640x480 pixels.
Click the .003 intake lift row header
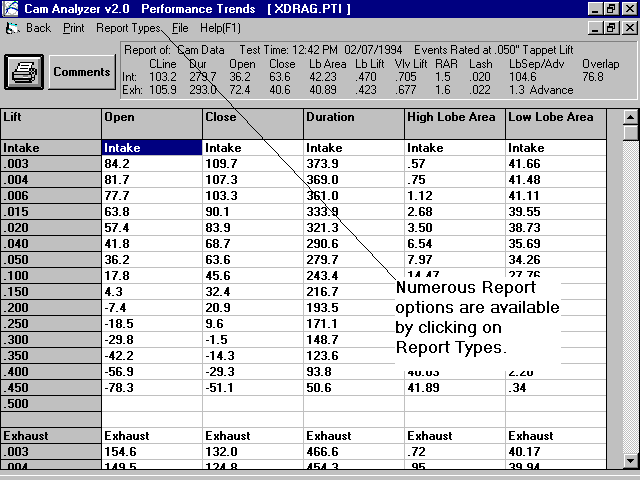51,164
